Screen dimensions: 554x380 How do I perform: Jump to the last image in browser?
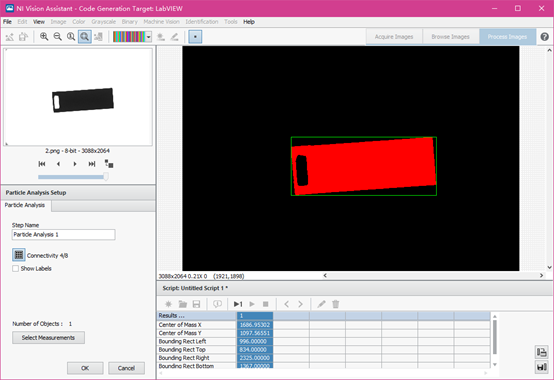[x=92, y=164]
